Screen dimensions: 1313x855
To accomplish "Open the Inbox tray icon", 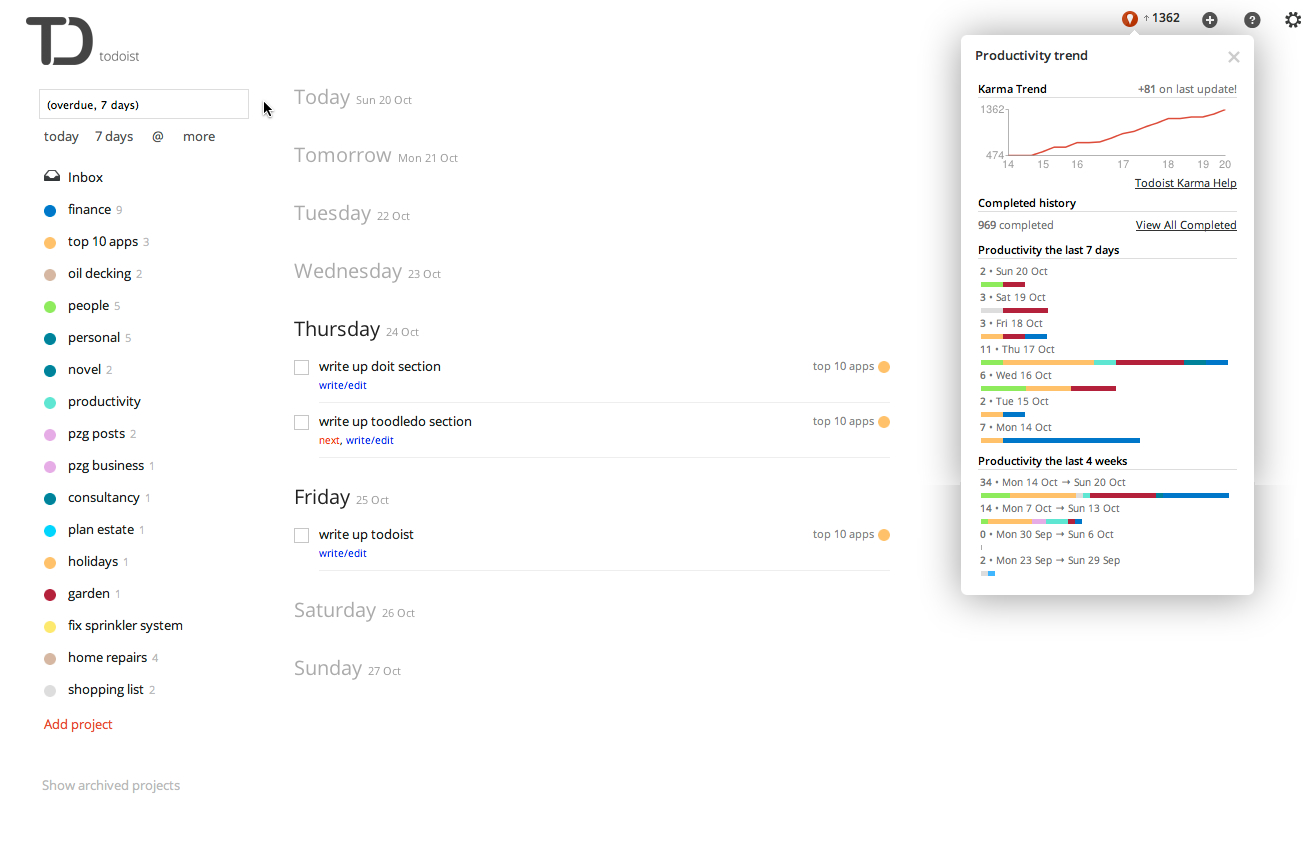I will pos(51,177).
